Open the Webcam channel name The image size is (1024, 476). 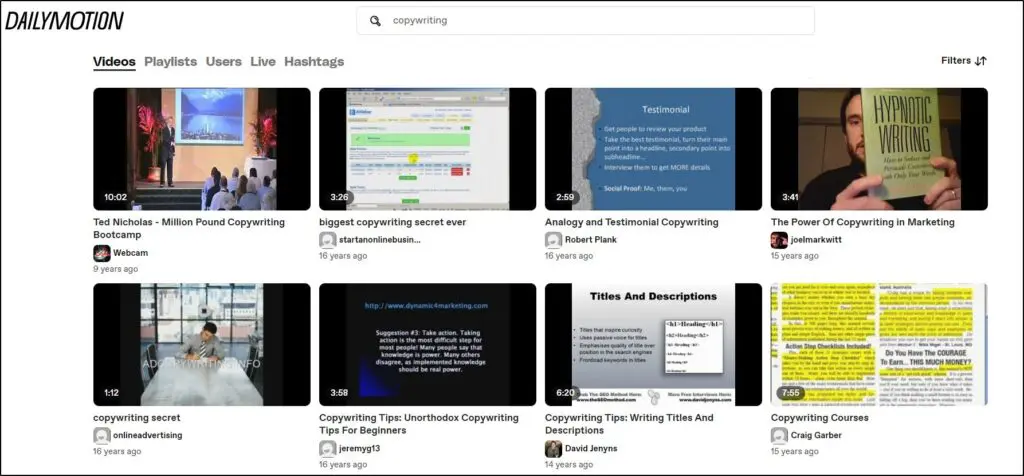[x=131, y=253]
